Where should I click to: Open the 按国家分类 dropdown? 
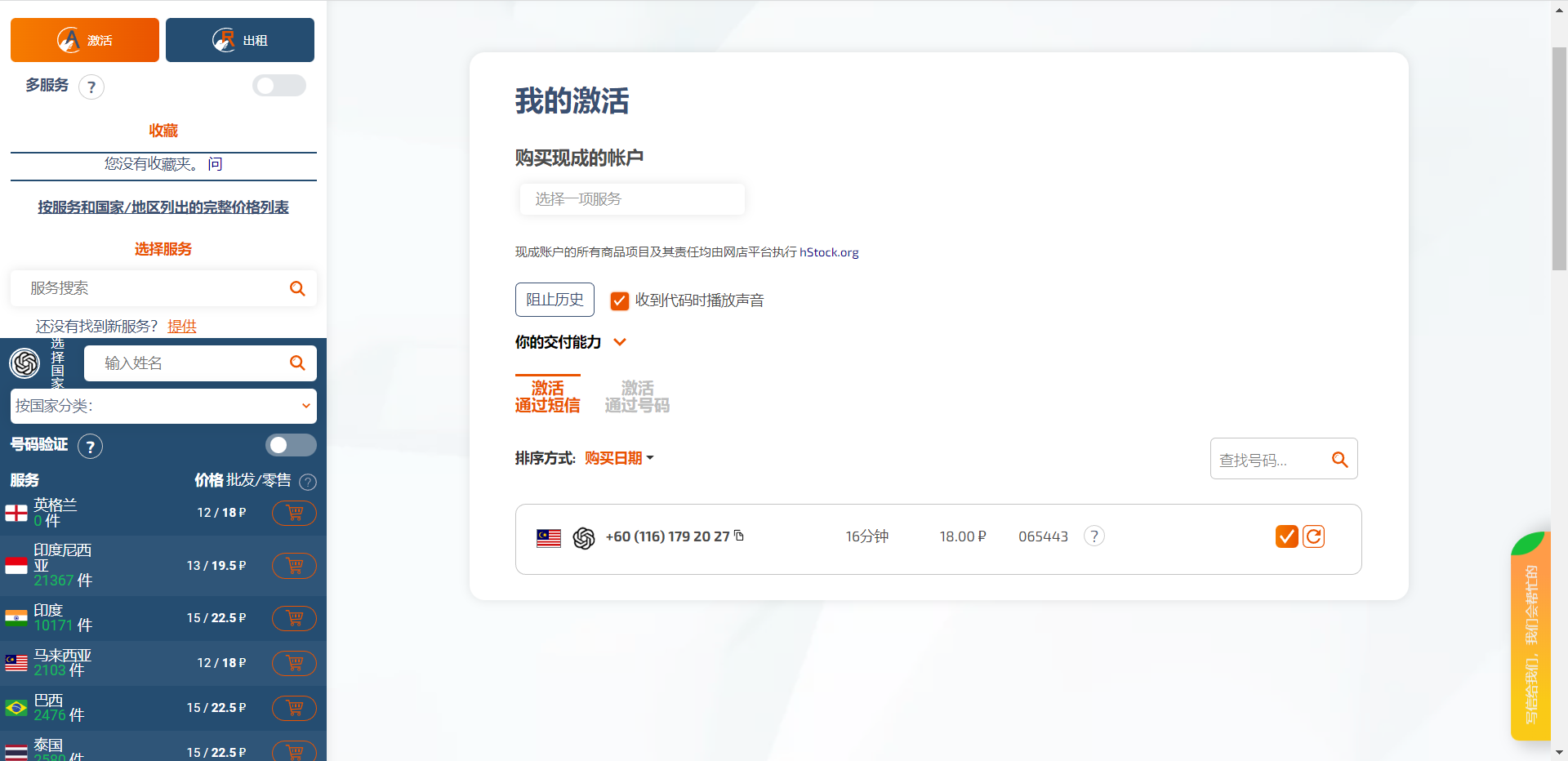[163, 406]
